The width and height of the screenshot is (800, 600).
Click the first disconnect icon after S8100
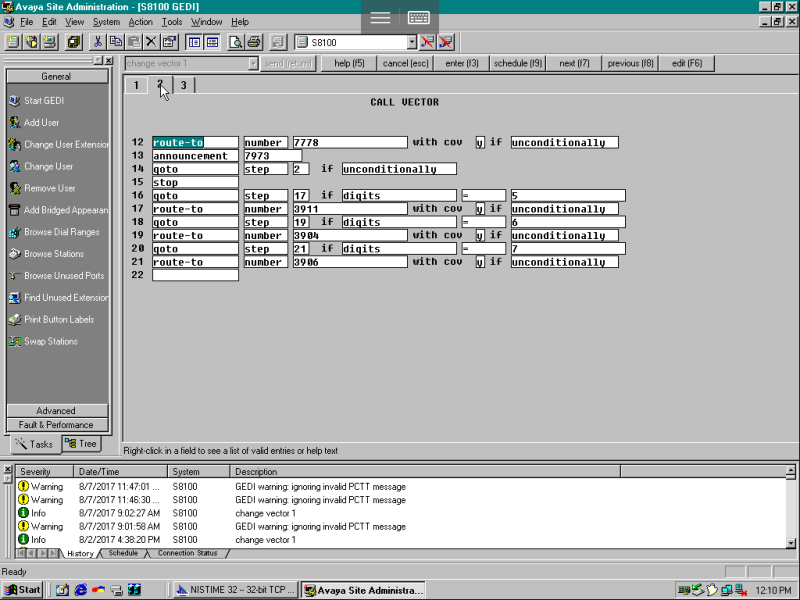coord(427,42)
